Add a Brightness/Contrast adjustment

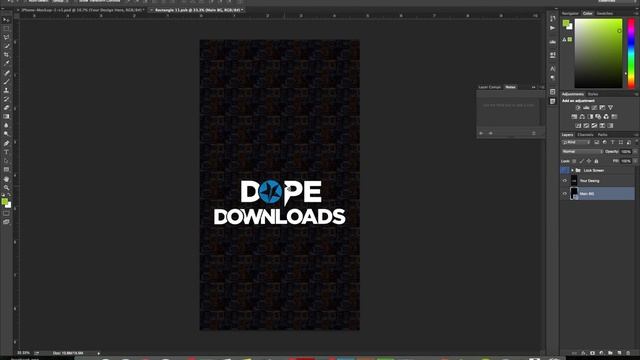point(578,108)
